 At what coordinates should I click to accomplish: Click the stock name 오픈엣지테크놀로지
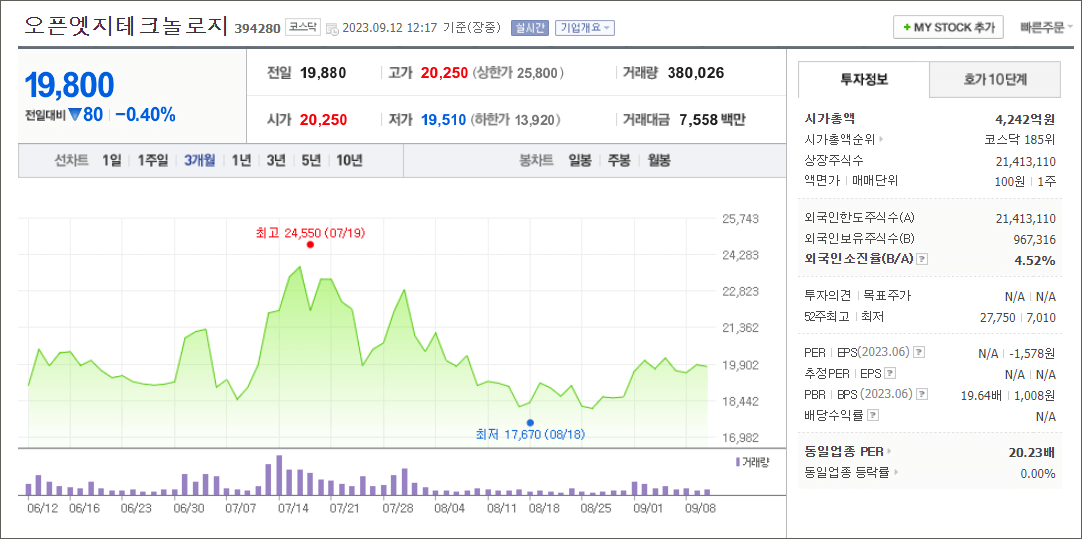126,26
